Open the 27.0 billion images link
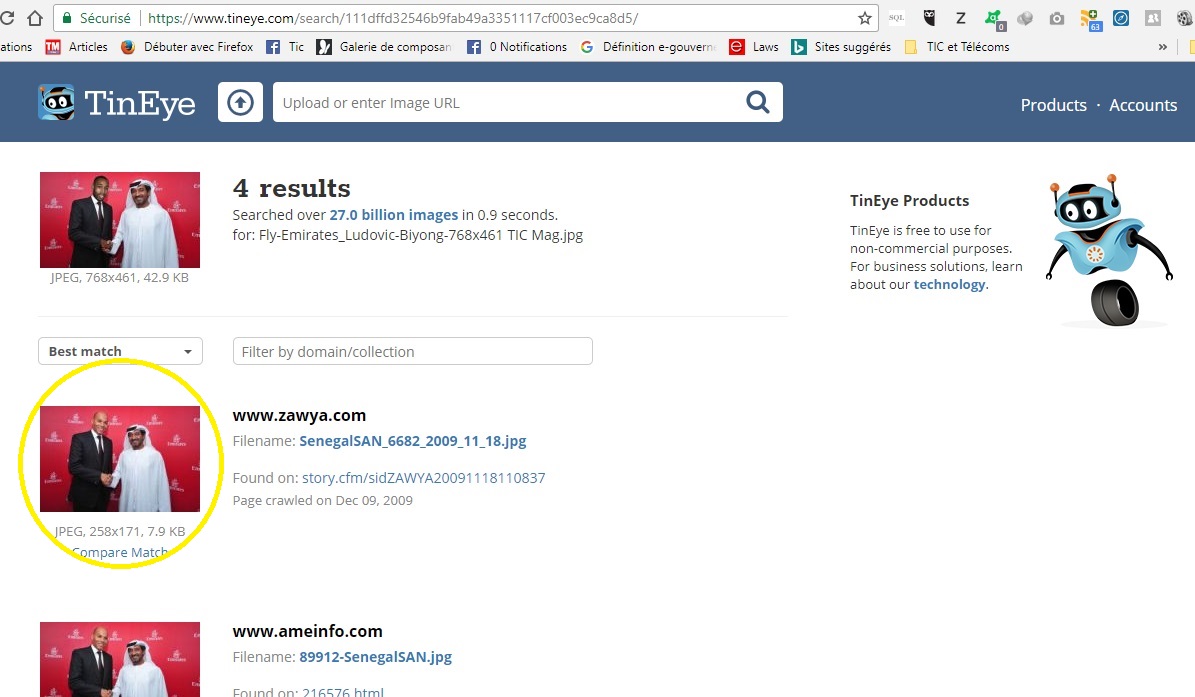The width and height of the screenshot is (1195, 697). pos(393,215)
